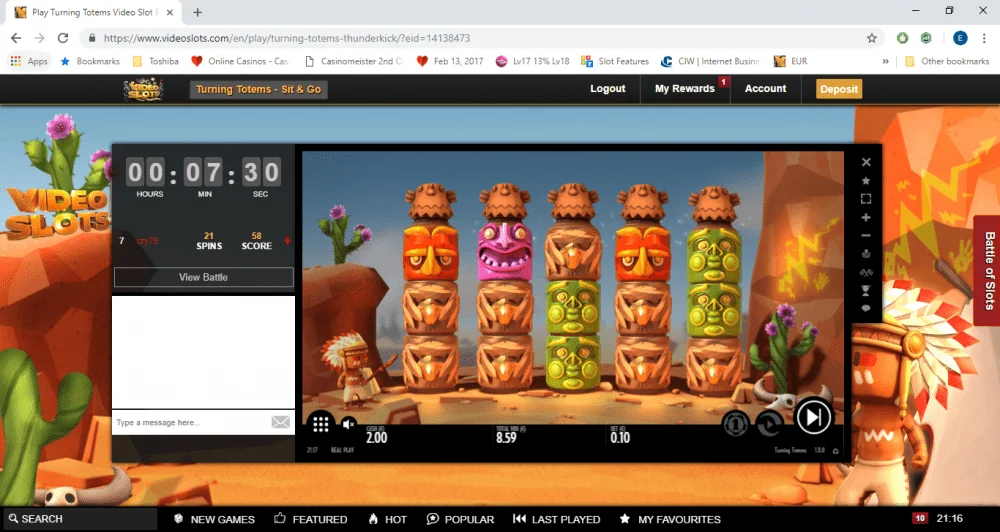
Task: Click the CASH 2.00 value in game
Action: (376, 436)
